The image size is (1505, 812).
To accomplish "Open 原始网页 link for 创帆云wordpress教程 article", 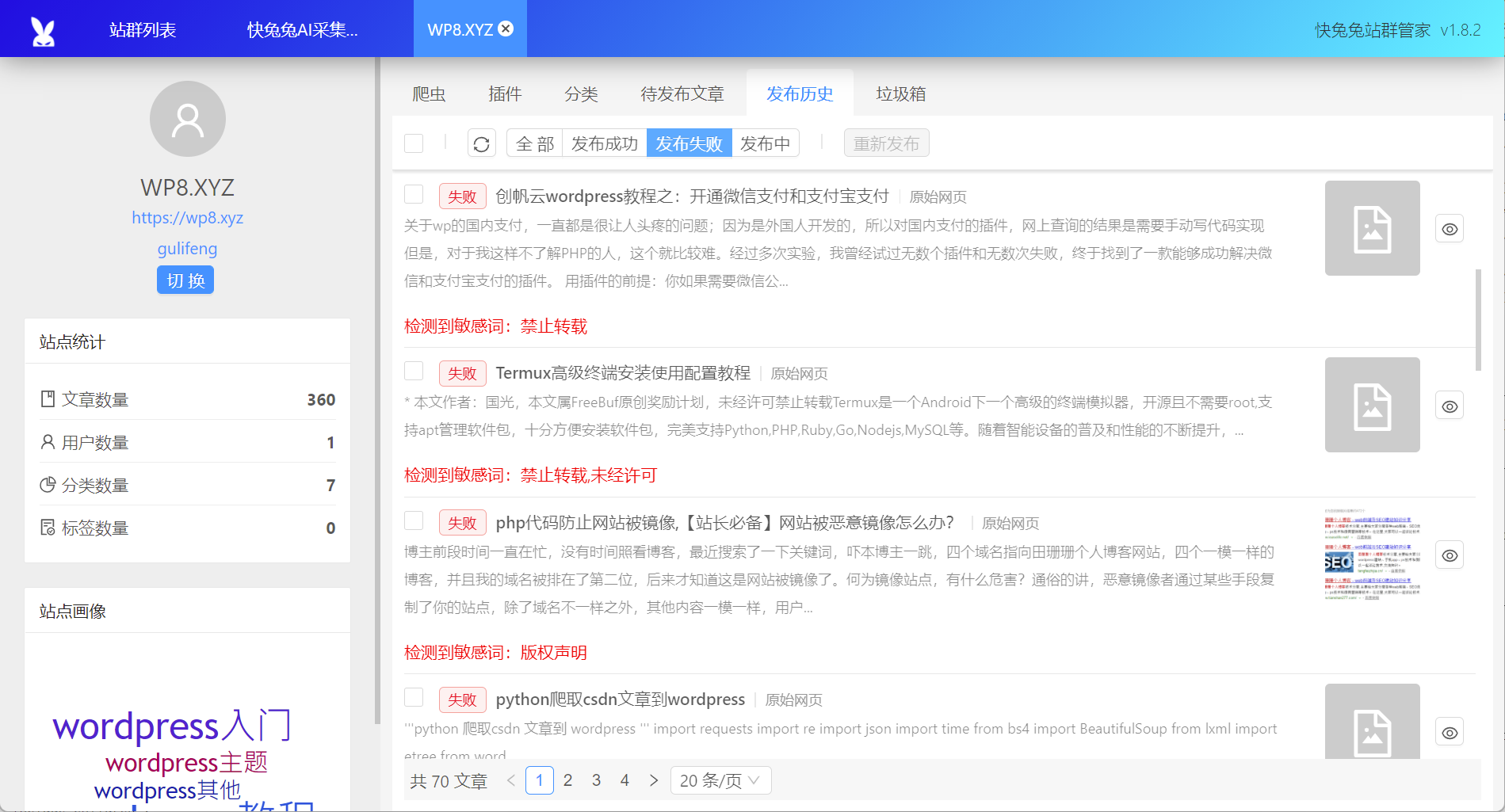I will click(x=938, y=197).
